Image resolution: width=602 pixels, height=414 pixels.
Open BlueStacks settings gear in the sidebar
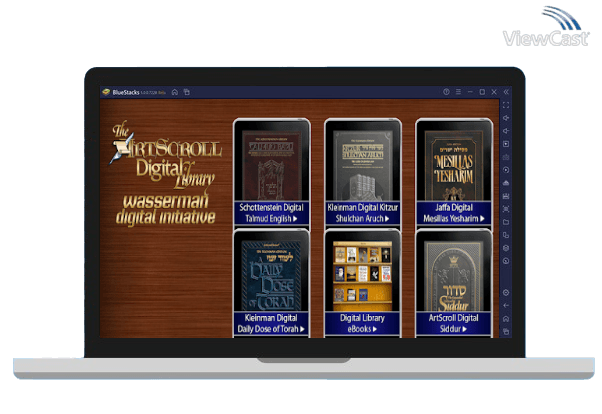coord(506,293)
